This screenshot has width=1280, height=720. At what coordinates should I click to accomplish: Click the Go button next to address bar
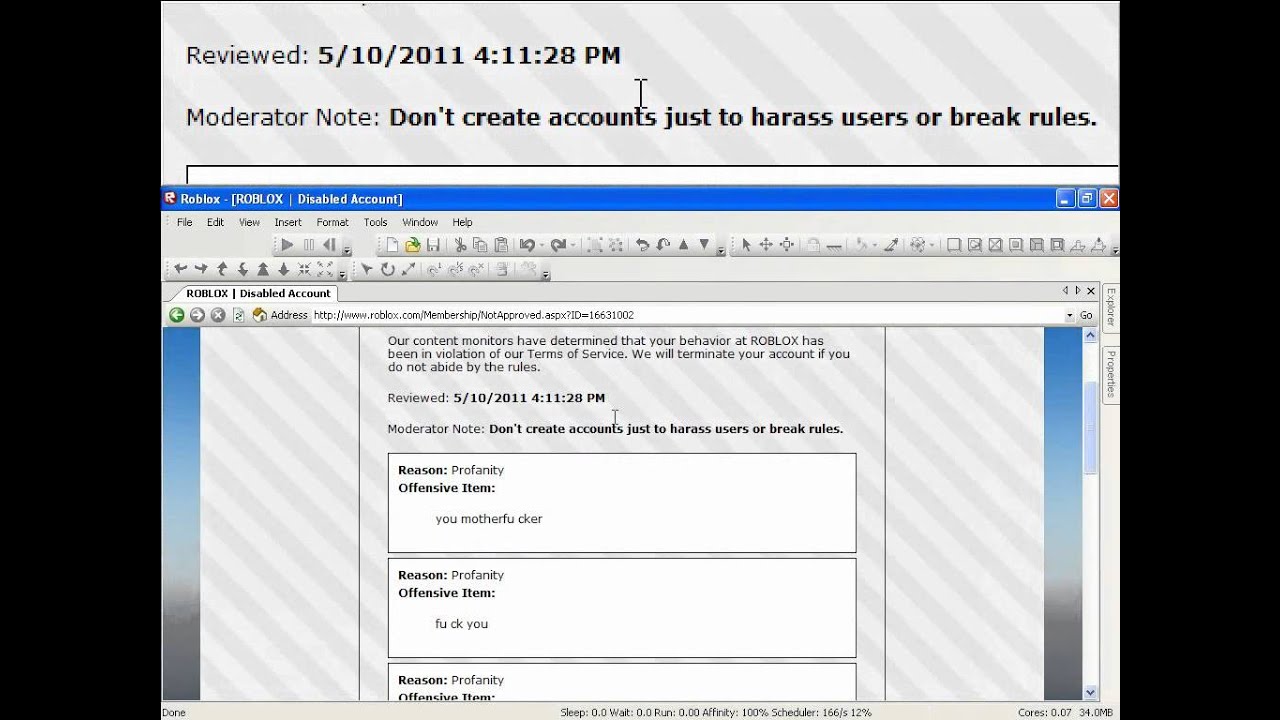pos(1086,315)
